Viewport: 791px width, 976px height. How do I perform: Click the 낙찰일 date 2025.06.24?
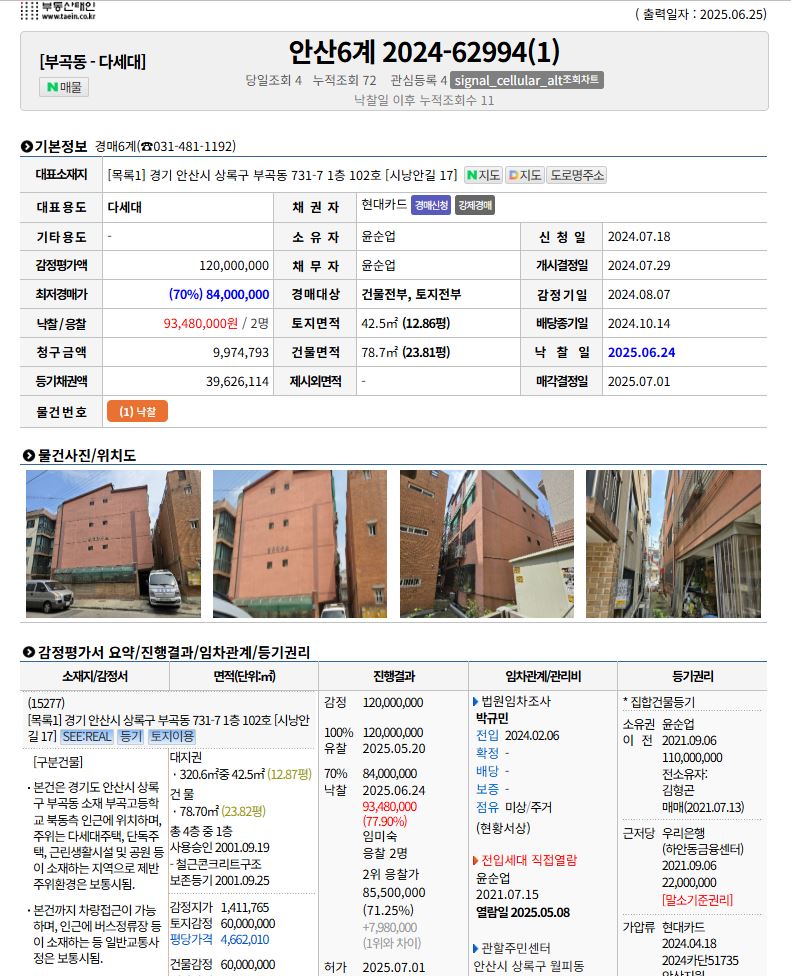[x=642, y=352]
